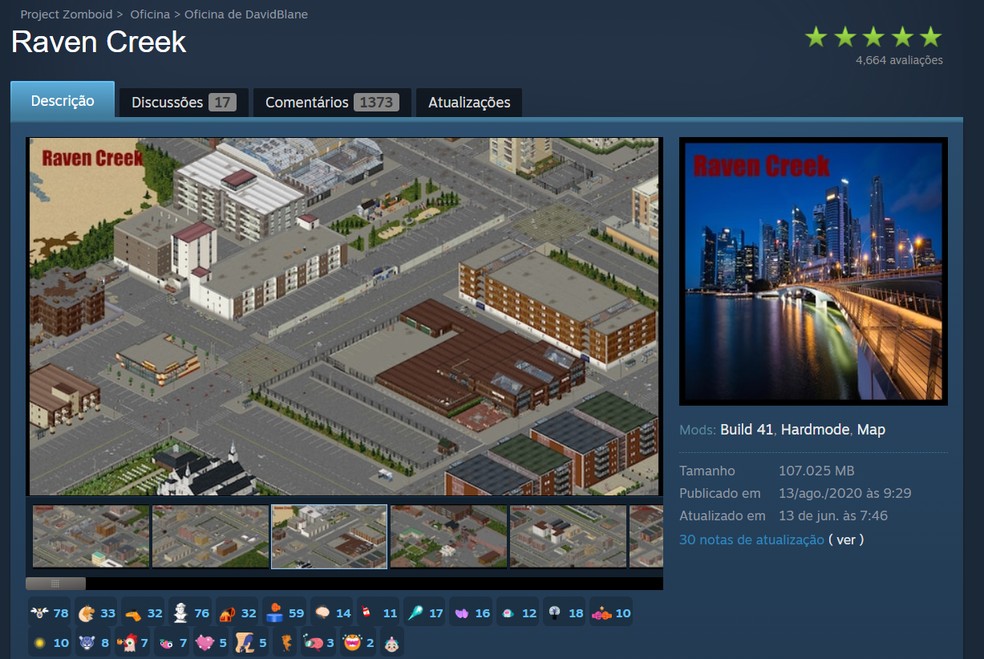Click the glowing yellow award with count 10
This screenshot has height=659, width=984.
click(x=50, y=643)
